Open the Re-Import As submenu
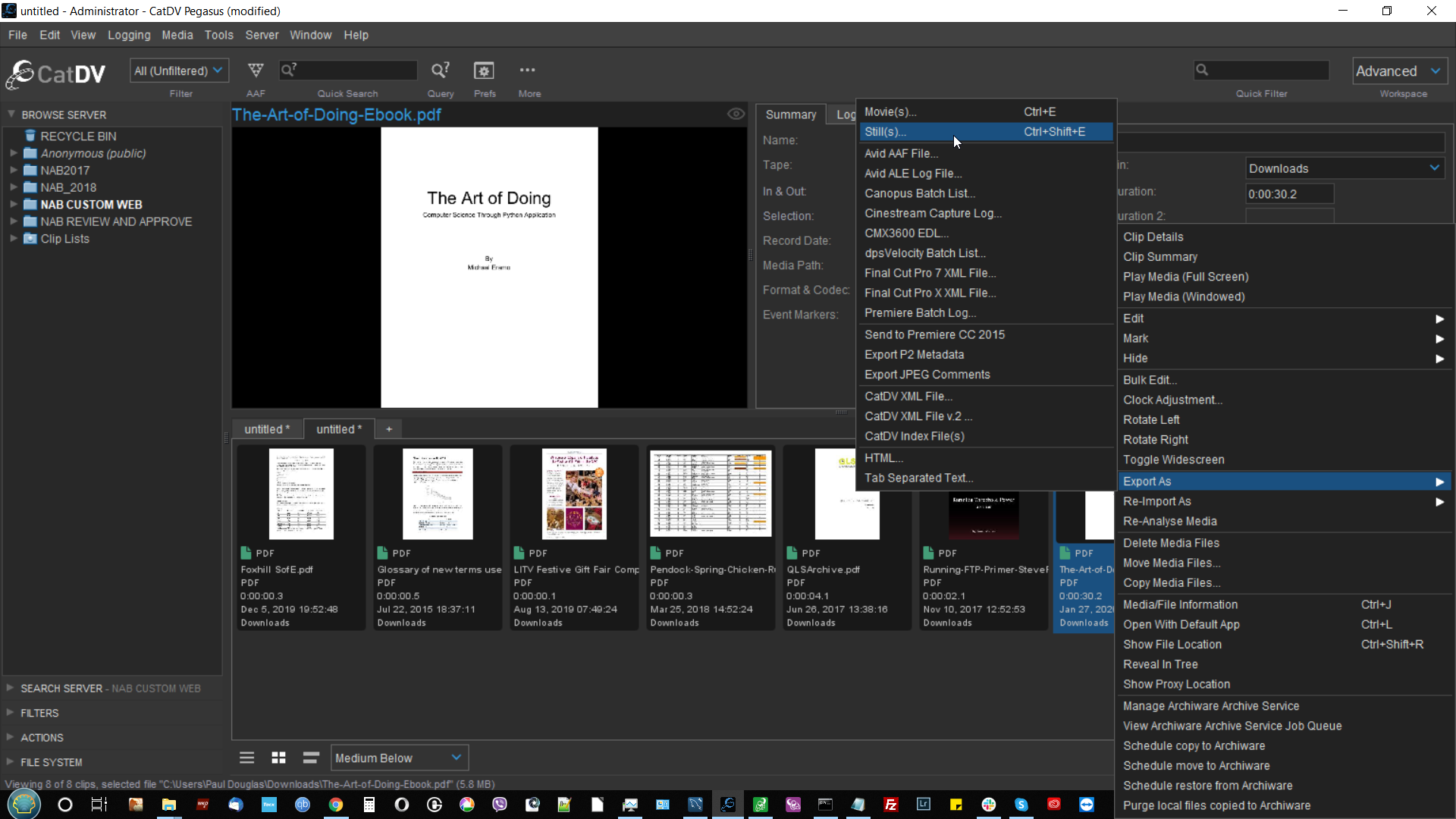 (x=1284, y=501)
